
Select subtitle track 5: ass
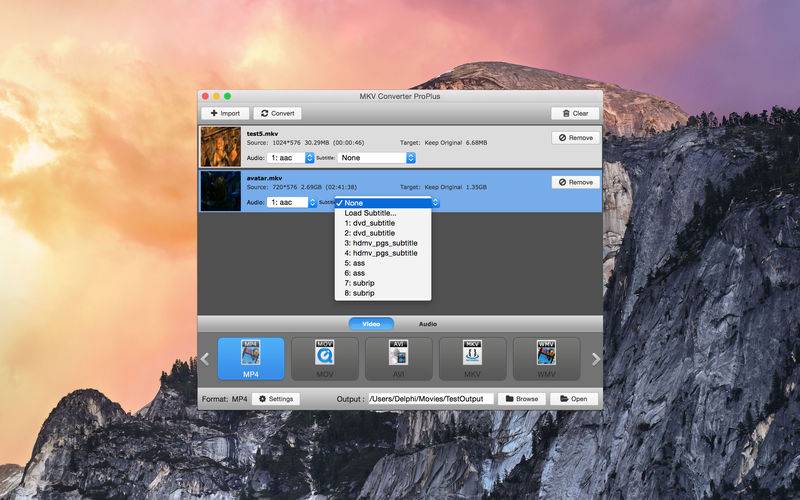[x=383, y=263]
